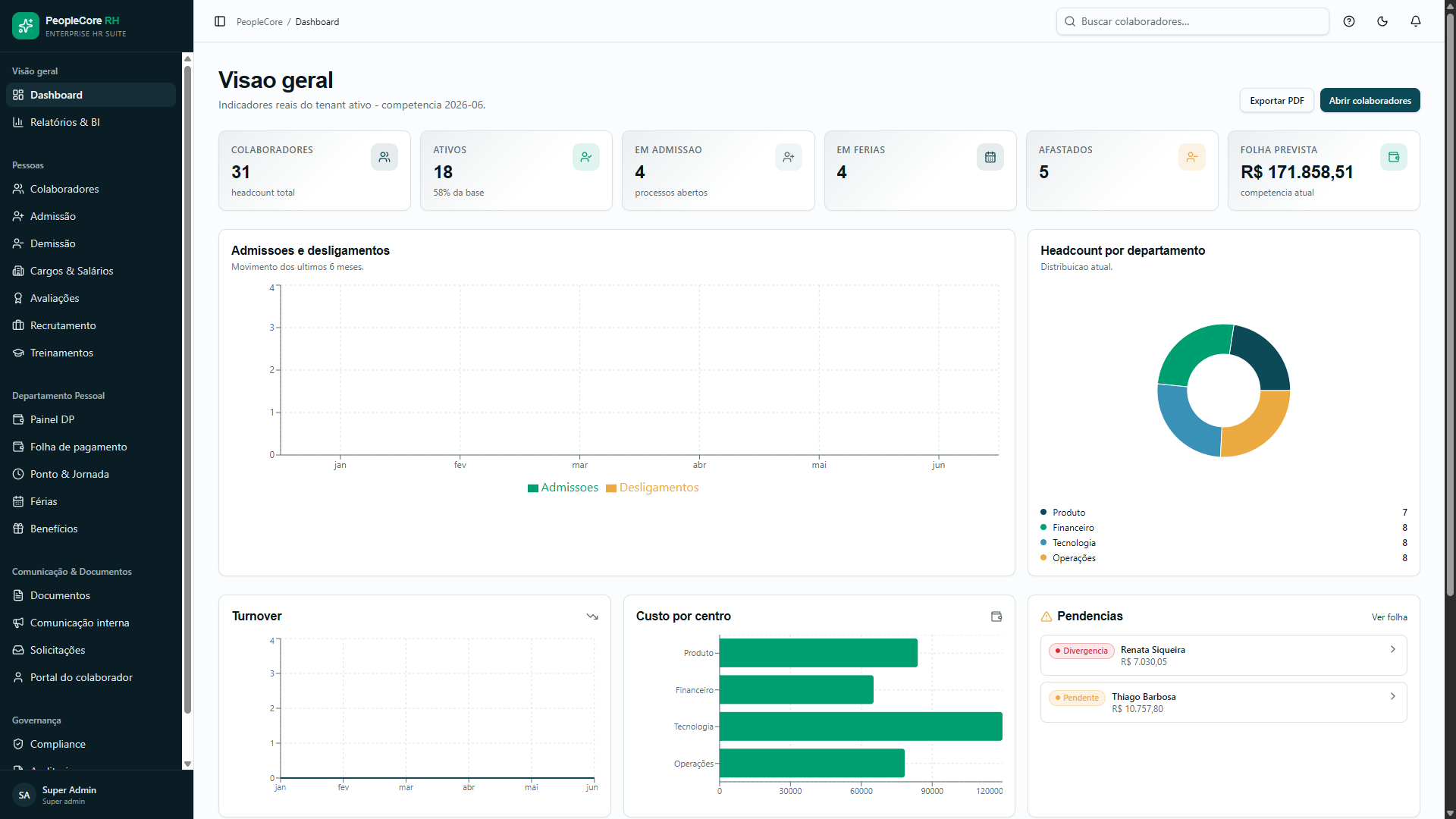The height and width of the screenshot is (819, 1456).
Task: Click the Produto cost bar
Action: click(818, 653)
